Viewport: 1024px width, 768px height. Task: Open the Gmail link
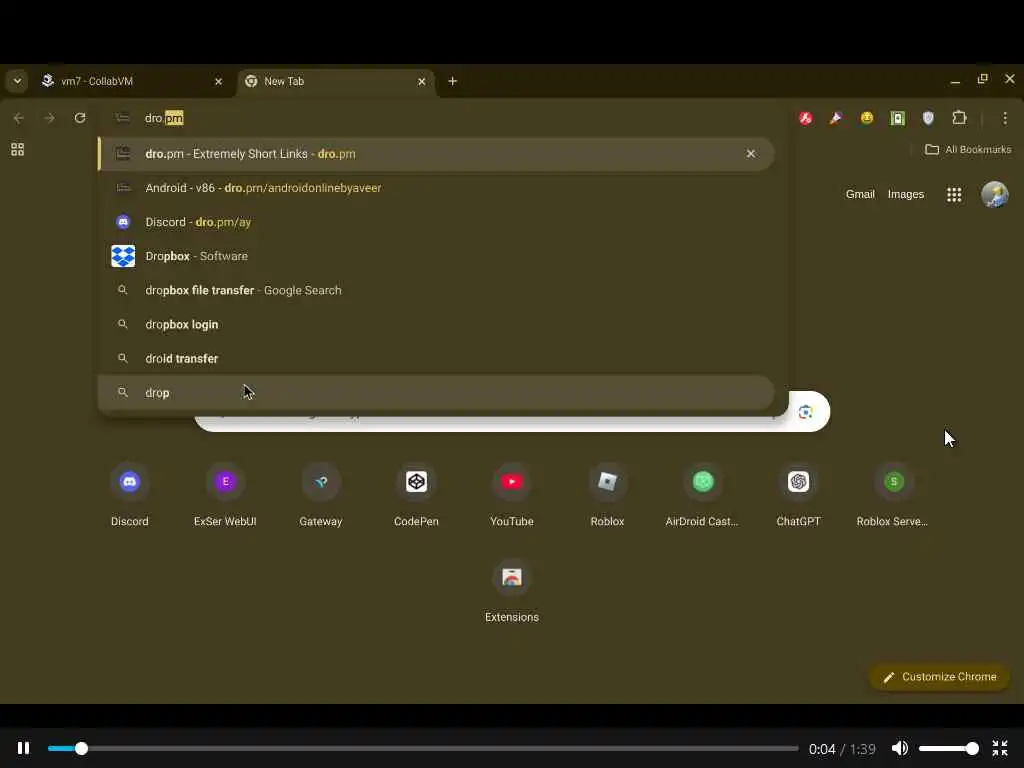(x=859, y=194)
